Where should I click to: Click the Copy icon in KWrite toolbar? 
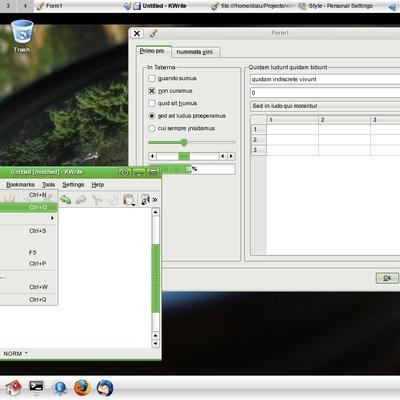coord(113,199)
